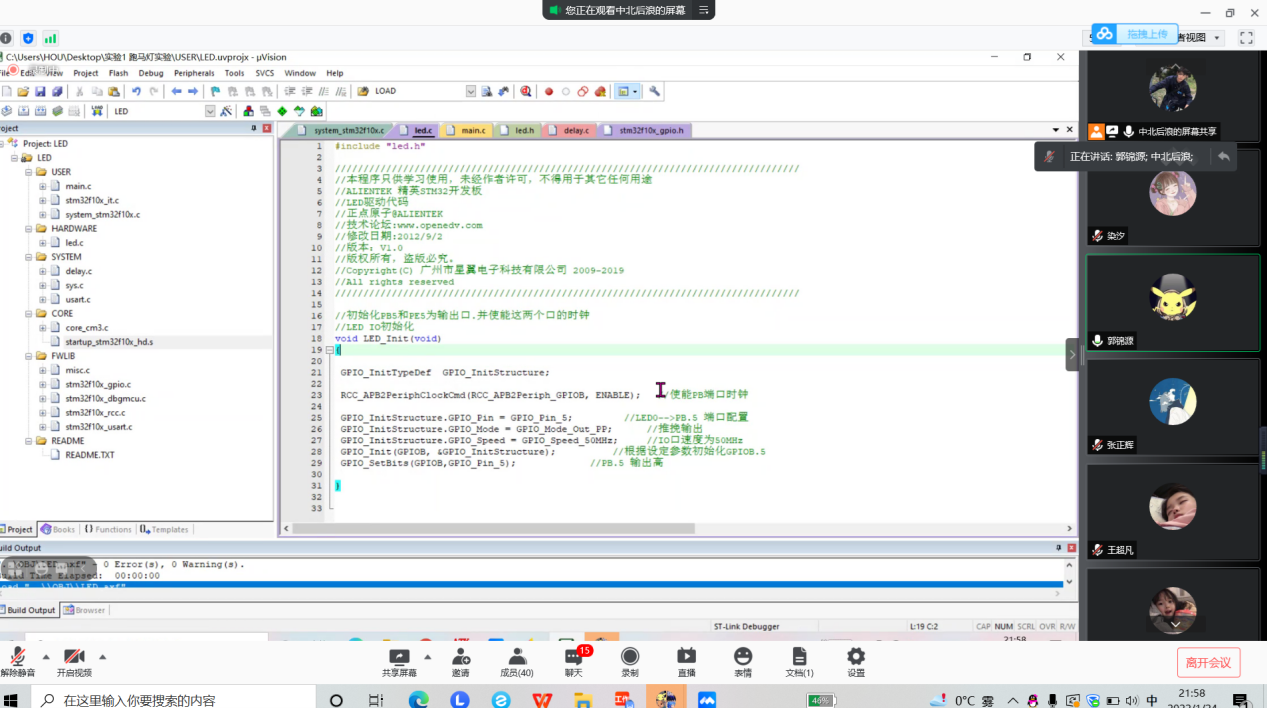Expand the stm32f10x_gpio.c tree node

click(x=43, y=384)
